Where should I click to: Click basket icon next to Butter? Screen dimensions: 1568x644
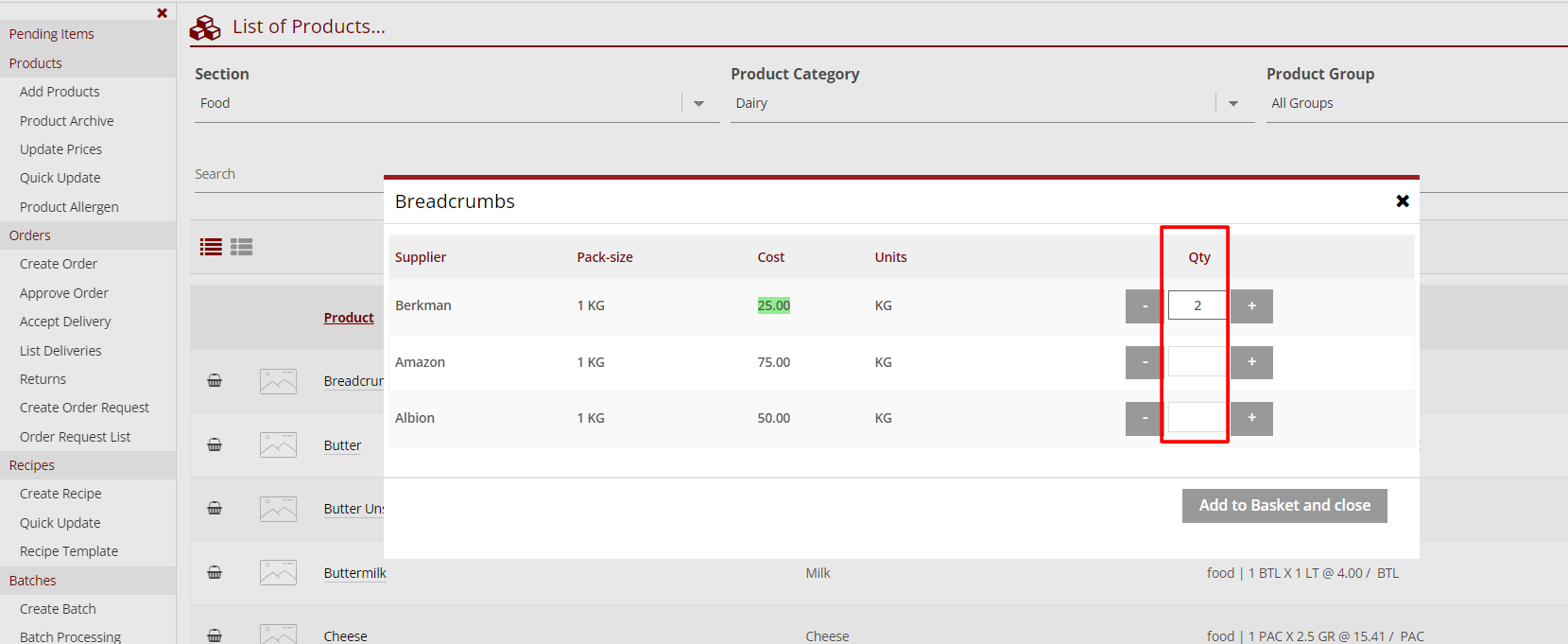click(x=215, y=445)
